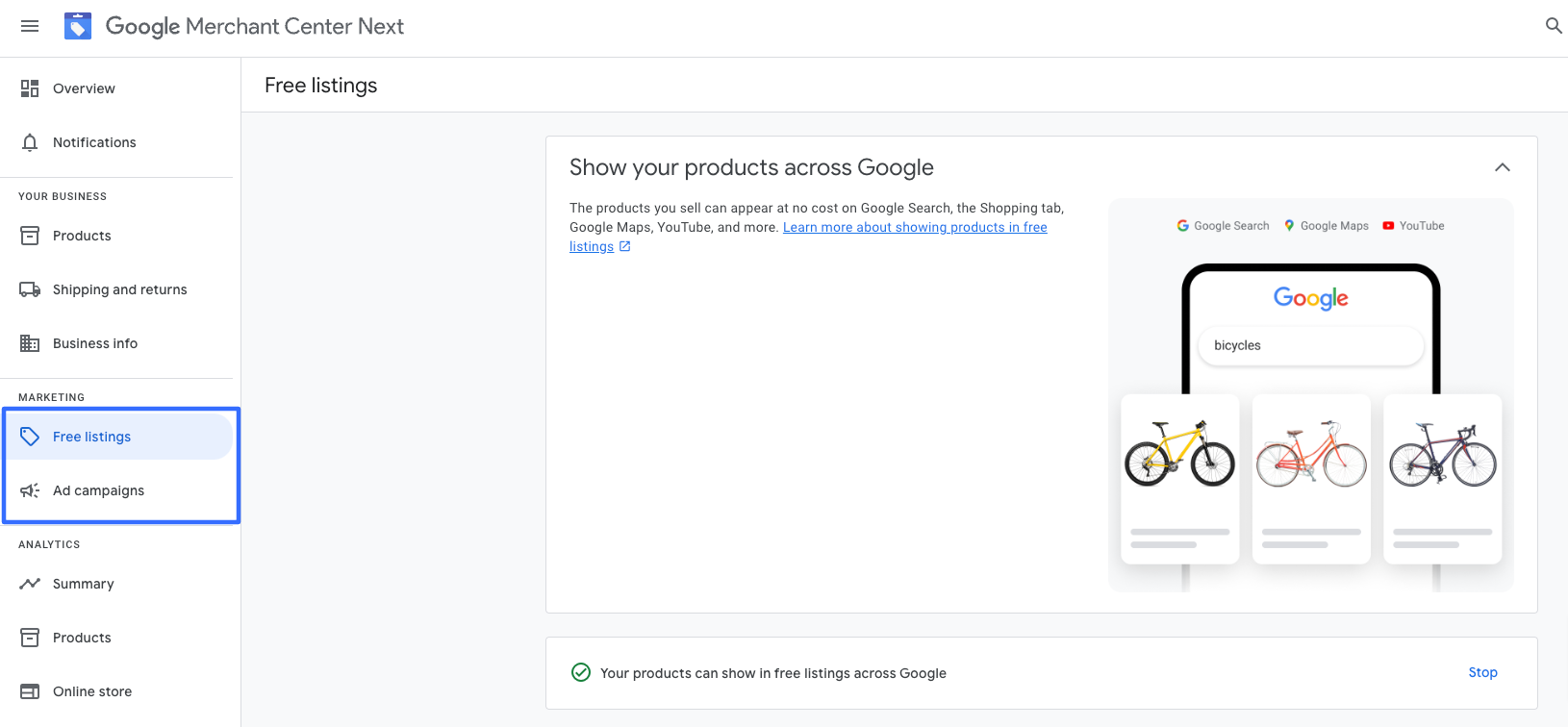The image size is (1568, 727).
Task: Click the Merchant Center logo icon
Action: [x=78, y=26]
